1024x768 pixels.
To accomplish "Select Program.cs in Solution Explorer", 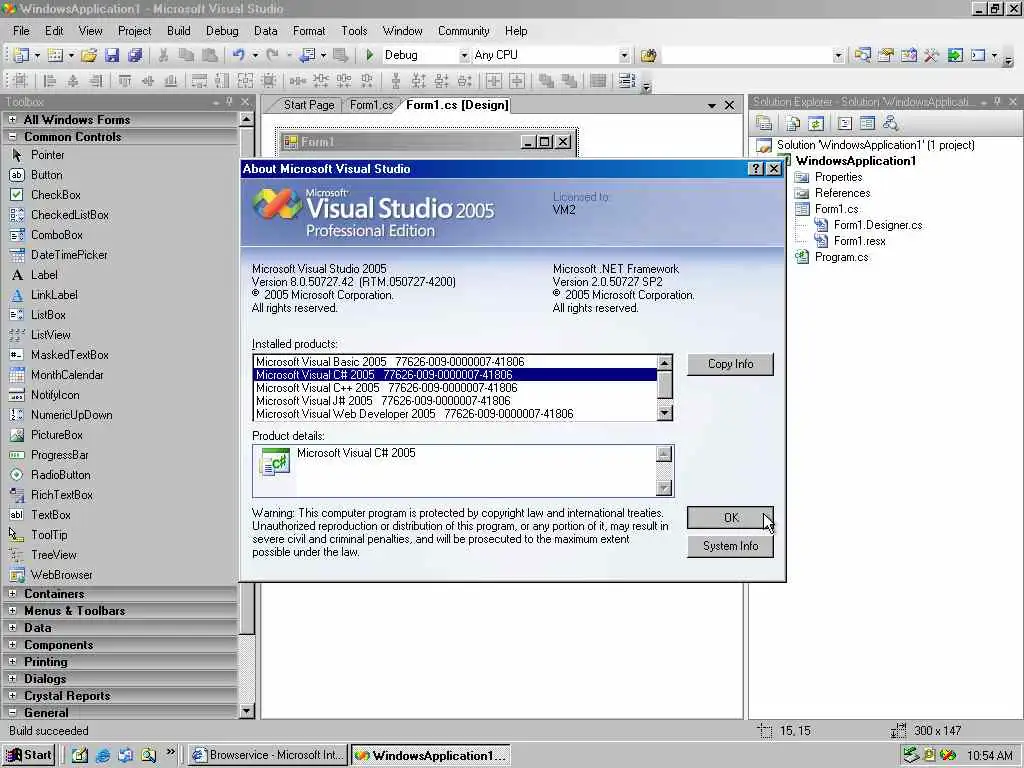I will (x=841, y=257).
